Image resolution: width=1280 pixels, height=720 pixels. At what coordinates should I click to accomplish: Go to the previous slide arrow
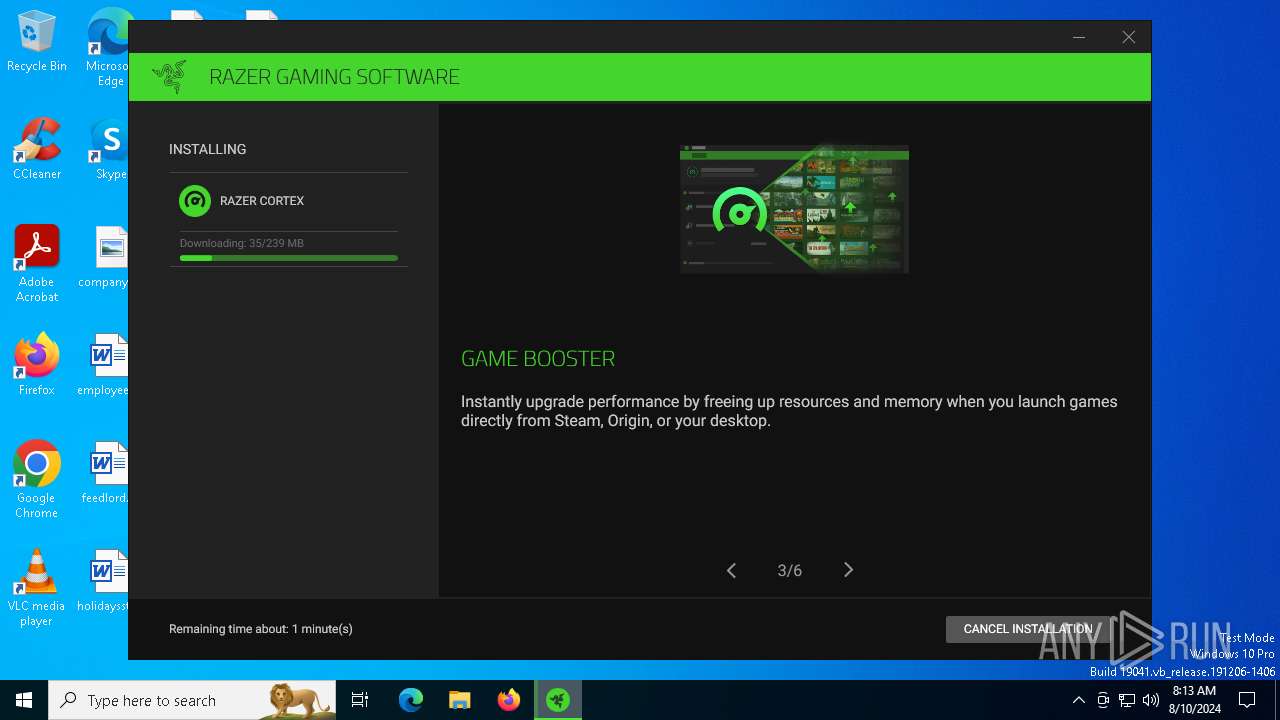point(731,570)
